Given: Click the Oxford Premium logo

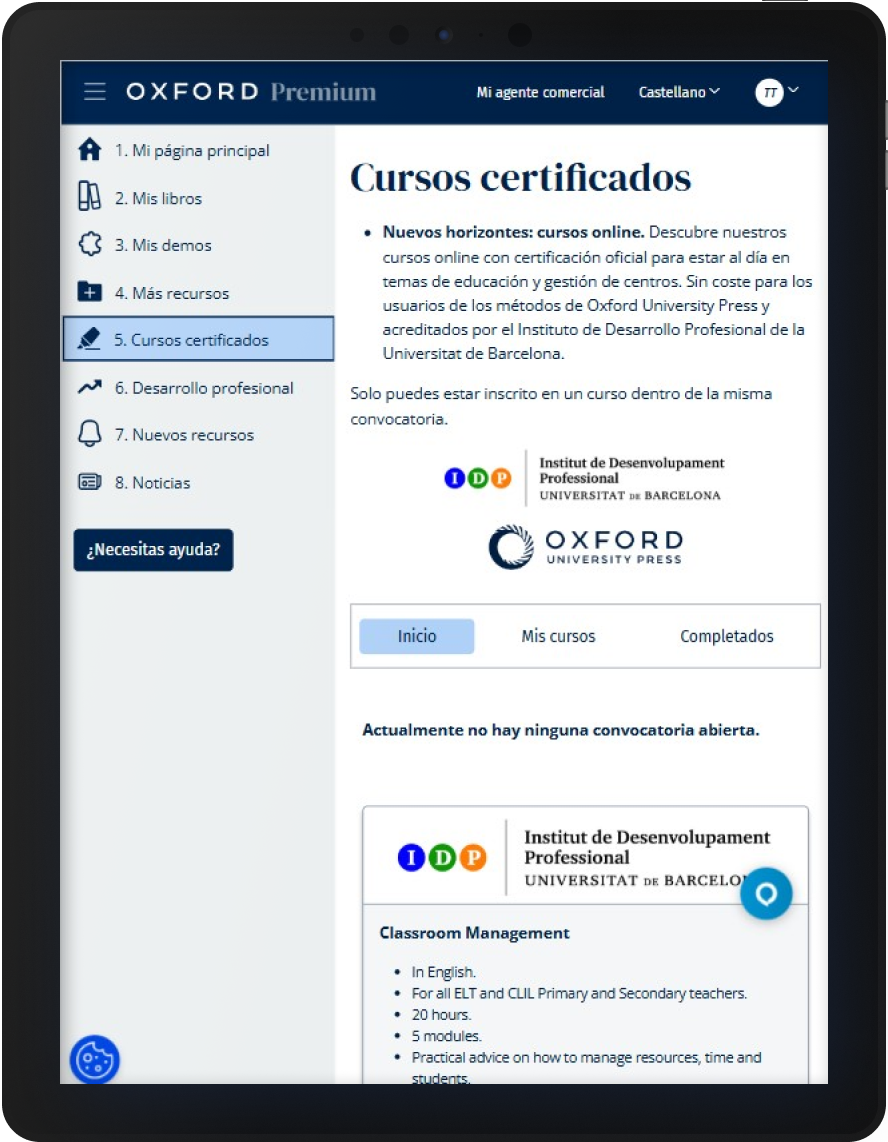Looking at the screenshot, I should (251, 92).
